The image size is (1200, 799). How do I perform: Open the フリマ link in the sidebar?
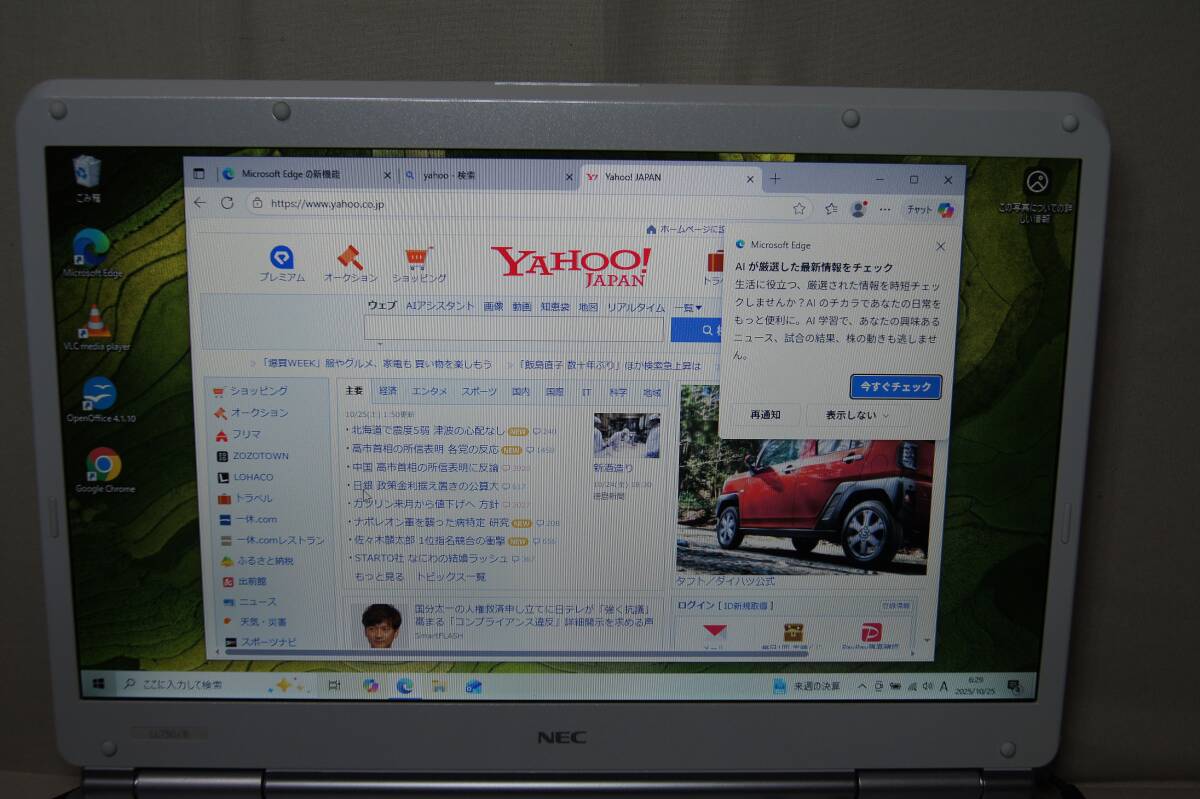point(238,434)
